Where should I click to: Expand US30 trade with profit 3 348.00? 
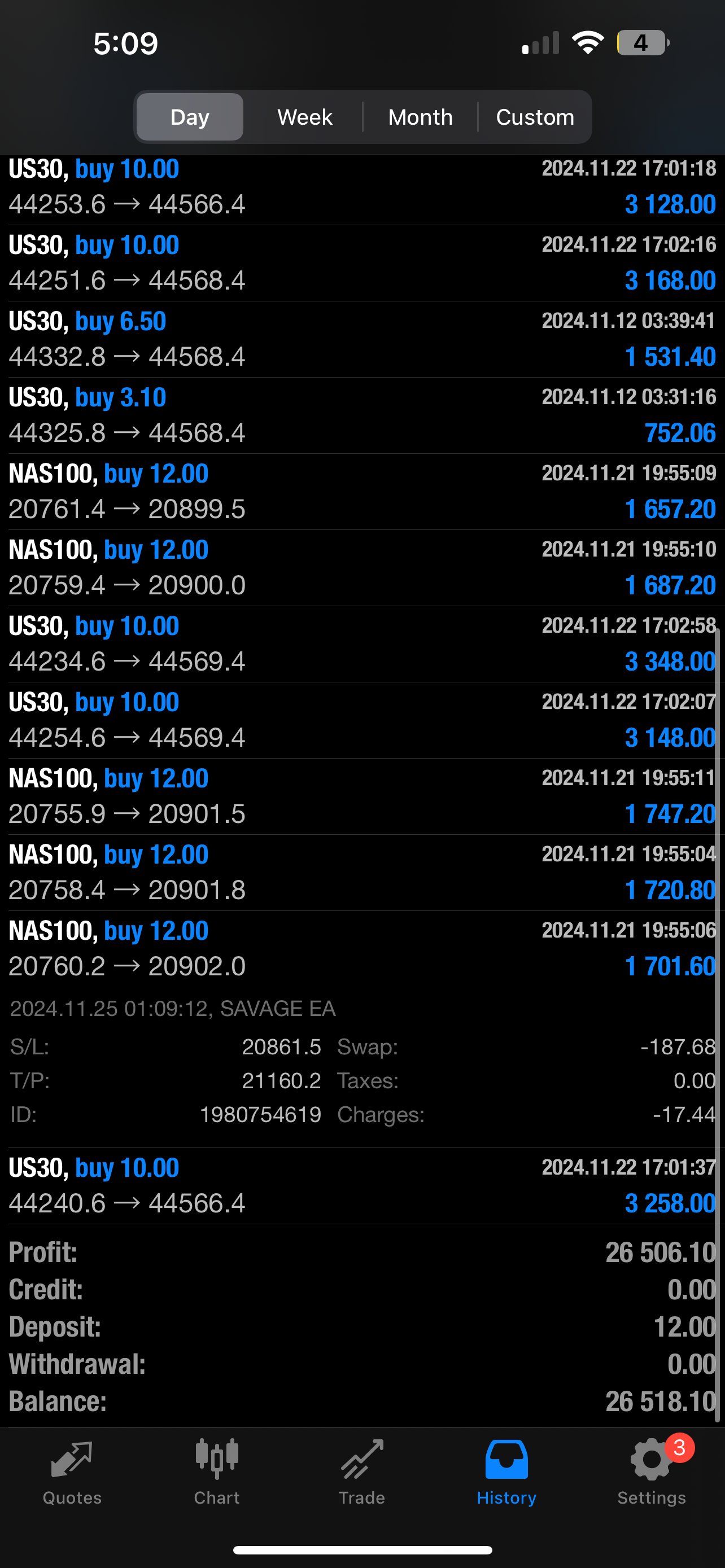pyautogui.click(x=362, y=643)
